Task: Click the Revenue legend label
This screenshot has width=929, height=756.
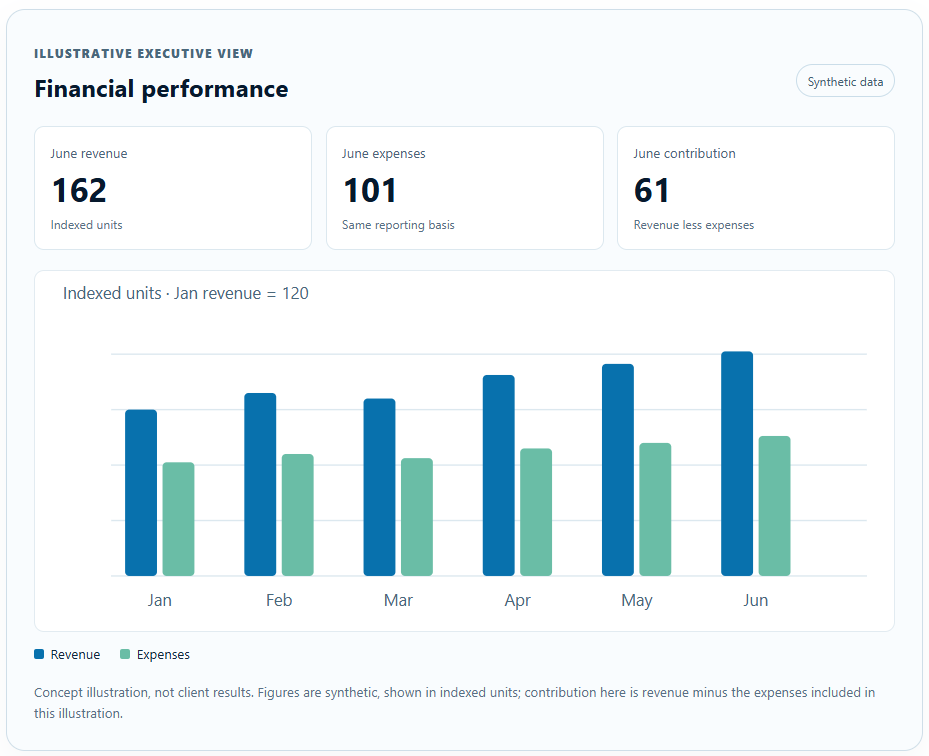Action: [75, 655]
